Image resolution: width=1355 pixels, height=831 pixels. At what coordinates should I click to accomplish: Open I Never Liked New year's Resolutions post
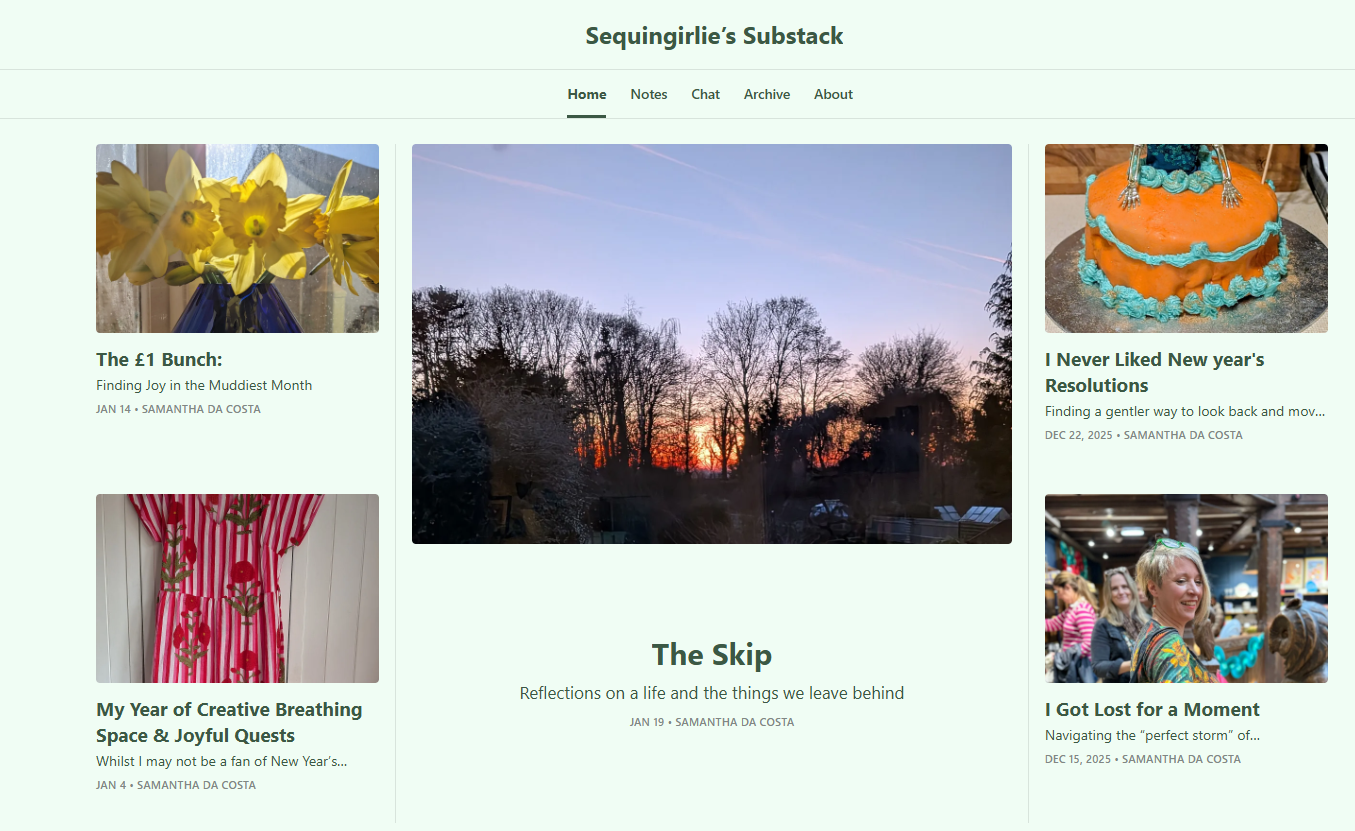(x=1155, y=372)
